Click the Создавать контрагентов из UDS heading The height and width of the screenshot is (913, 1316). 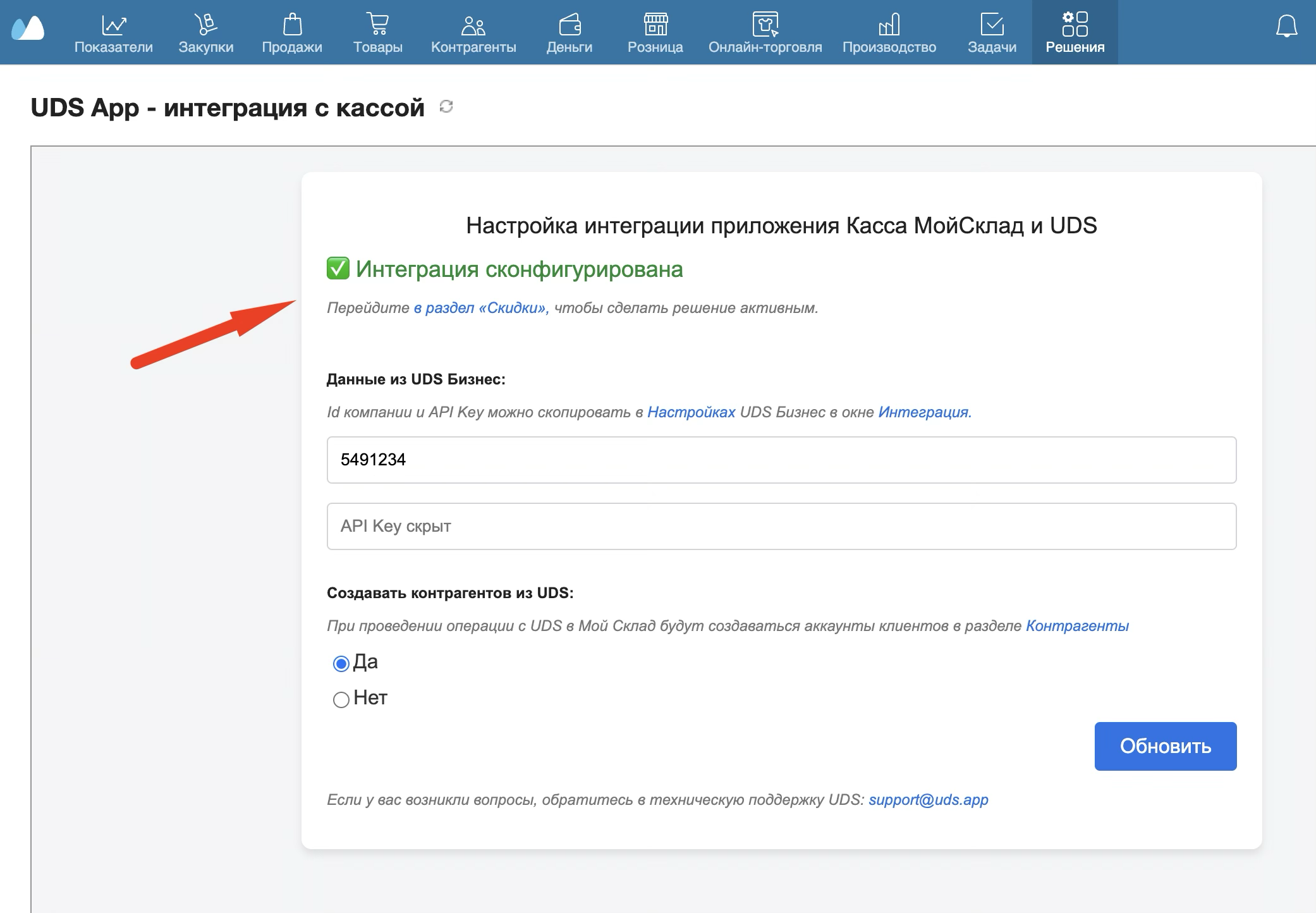[450, 593]
